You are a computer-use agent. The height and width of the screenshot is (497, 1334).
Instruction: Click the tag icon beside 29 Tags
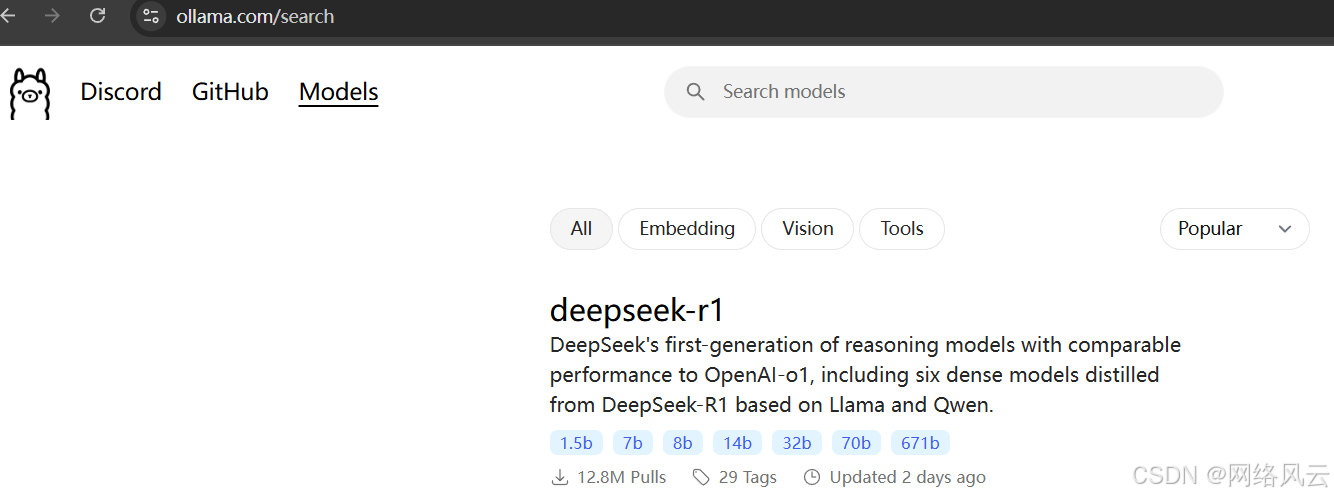point(702,477)
